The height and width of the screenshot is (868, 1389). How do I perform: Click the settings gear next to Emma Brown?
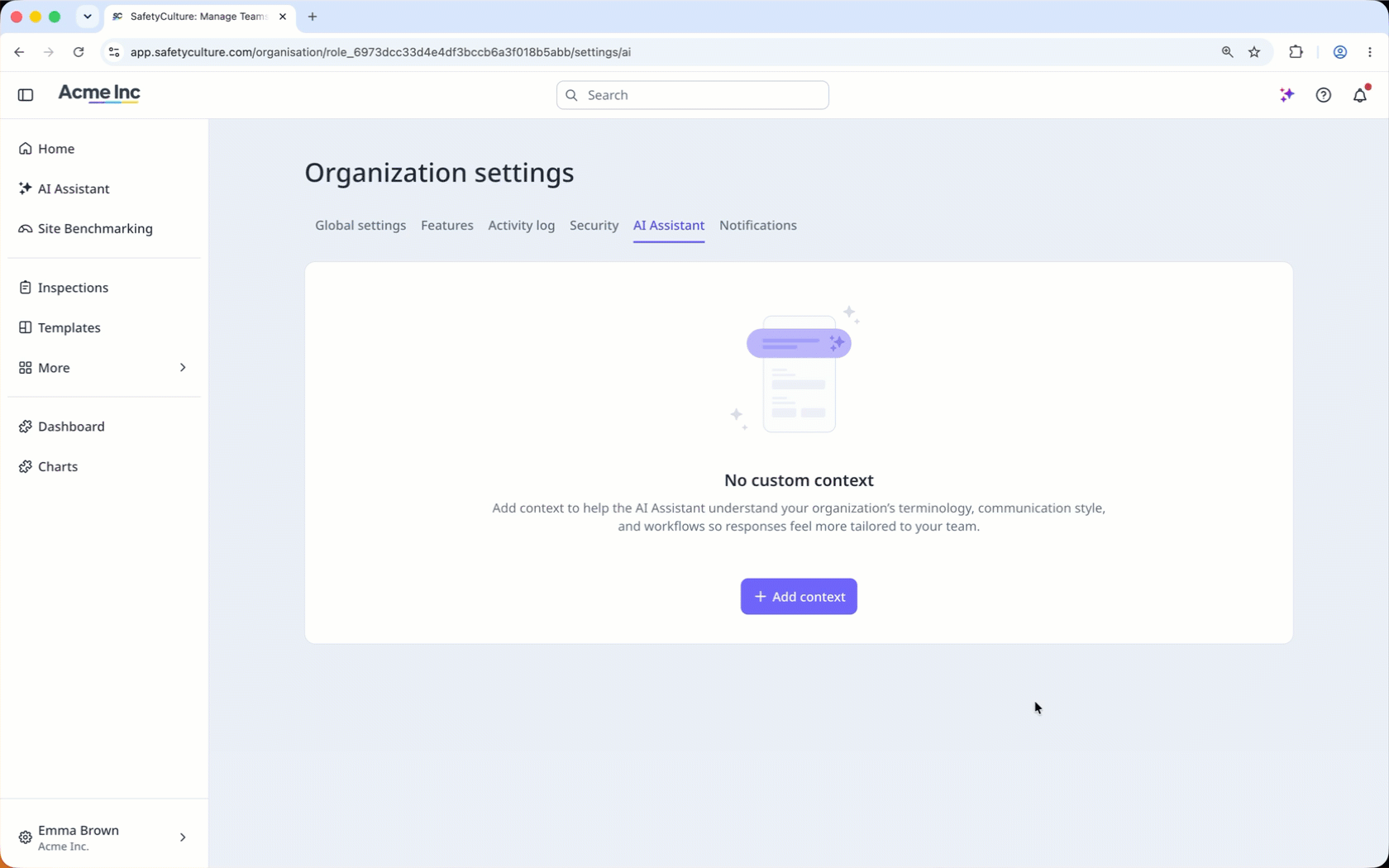26,837
